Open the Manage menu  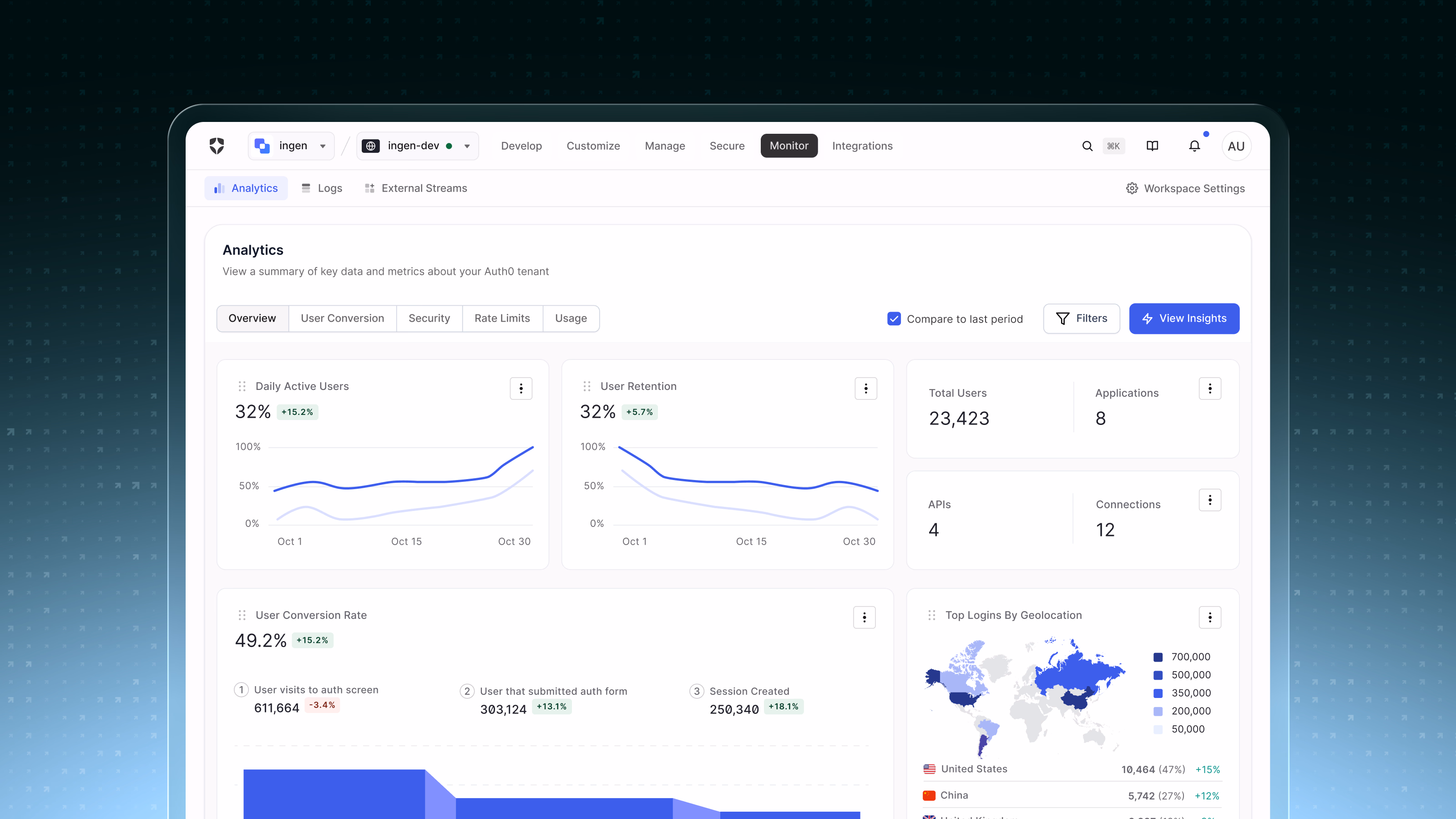pos(665,146)
